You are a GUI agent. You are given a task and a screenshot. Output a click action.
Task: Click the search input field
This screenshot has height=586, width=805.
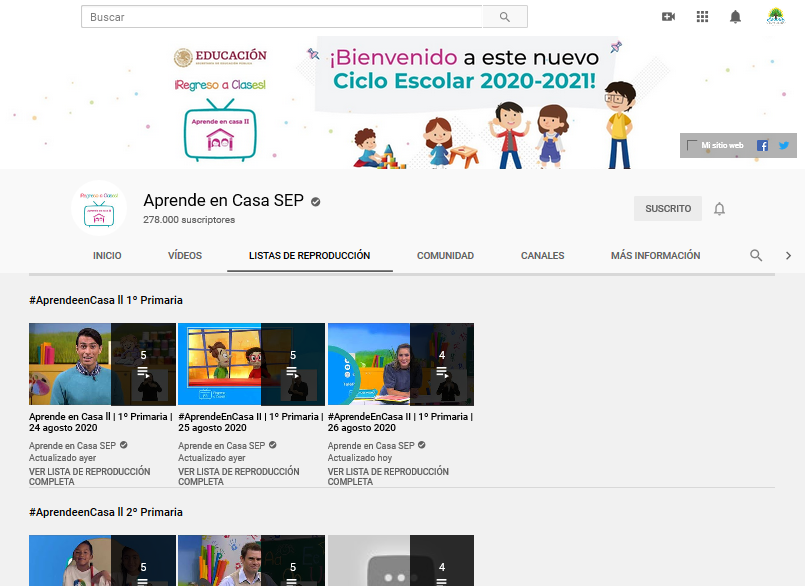pyautogui.click(x=282, y=17)
